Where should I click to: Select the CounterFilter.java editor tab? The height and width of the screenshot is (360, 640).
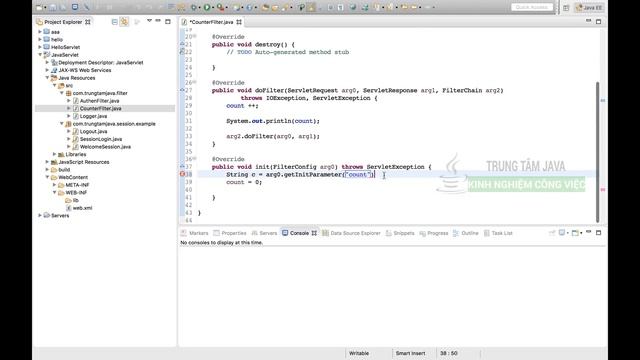(211, 22)
